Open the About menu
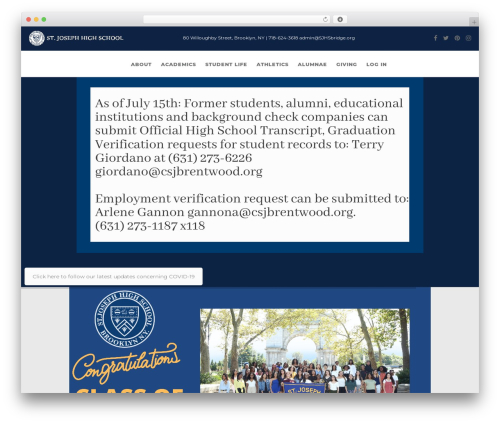Screen dimensions: 500x423 tap(141, 64)
